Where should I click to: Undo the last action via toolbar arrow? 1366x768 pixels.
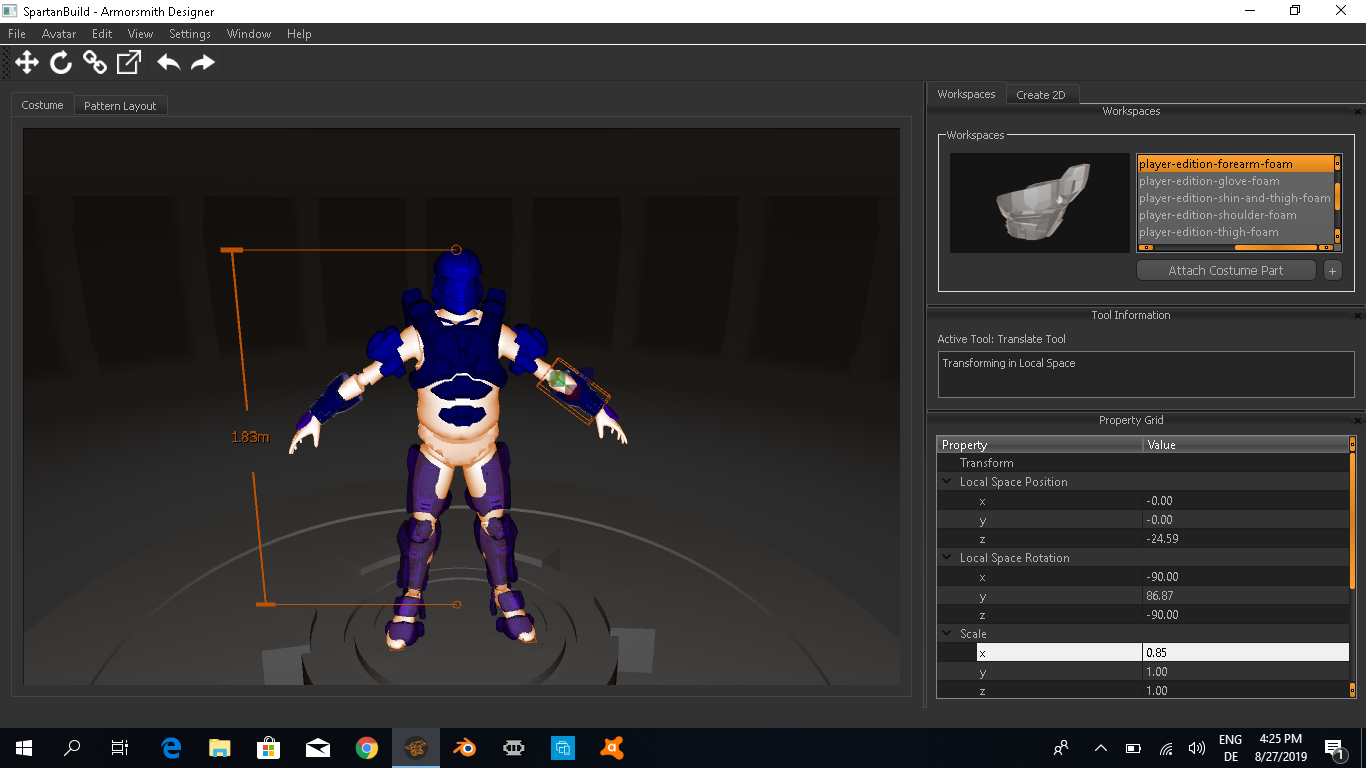pyautogui.click(x=169, y=63)
